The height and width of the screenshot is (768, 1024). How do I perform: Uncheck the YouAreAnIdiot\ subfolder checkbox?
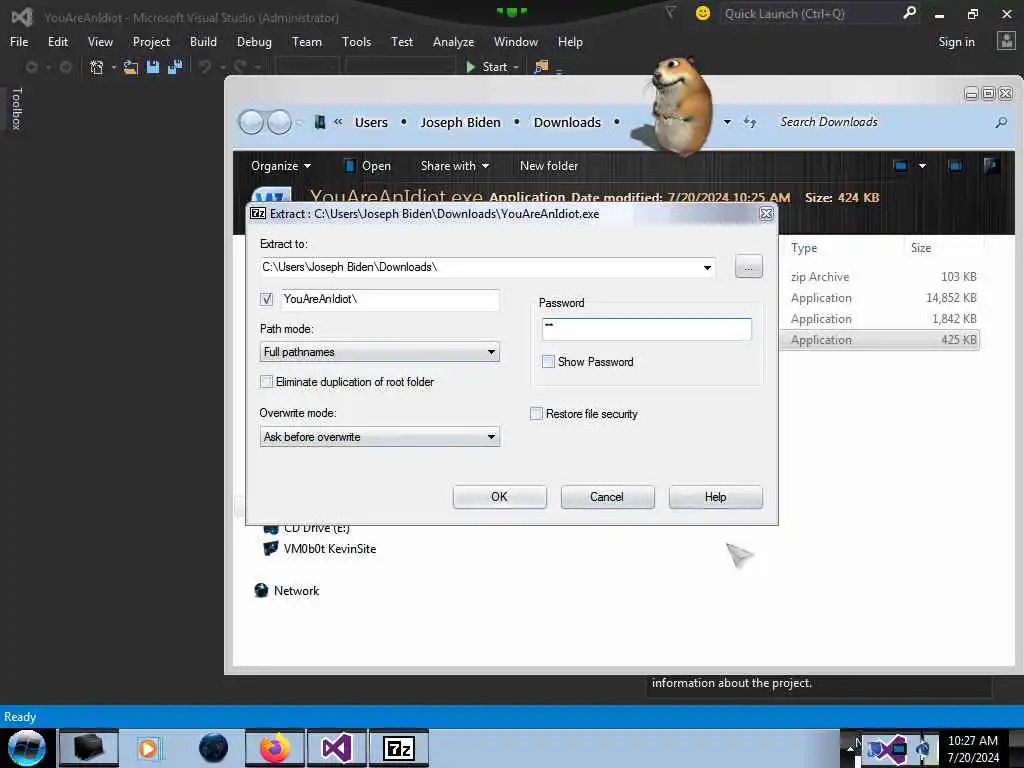(x=266, y=299)
